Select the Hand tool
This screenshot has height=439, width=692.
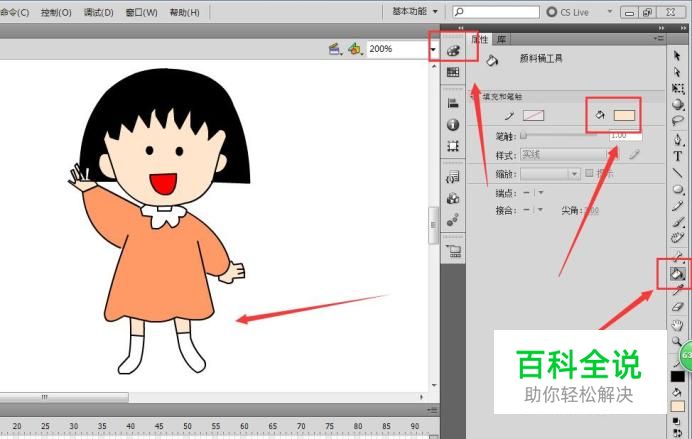click(677, 326)
